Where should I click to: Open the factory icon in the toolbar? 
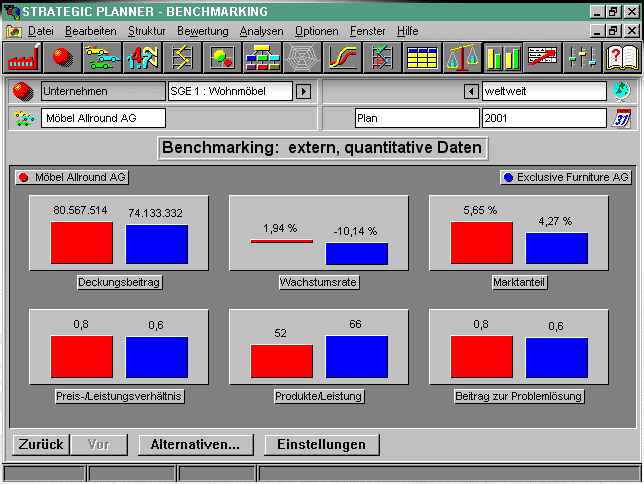23,57
